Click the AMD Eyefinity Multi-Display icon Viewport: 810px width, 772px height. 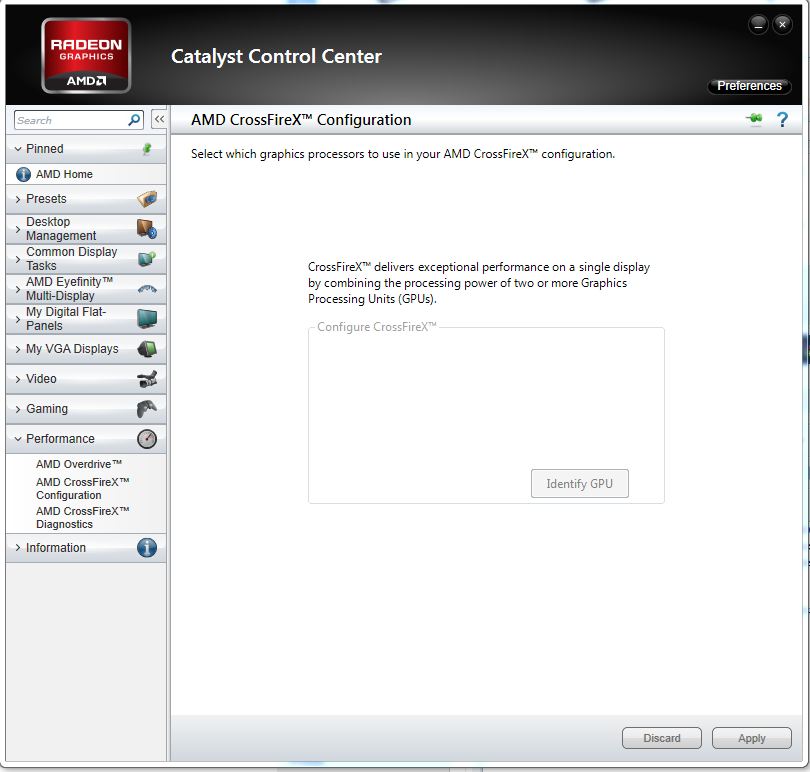(147, 289)
